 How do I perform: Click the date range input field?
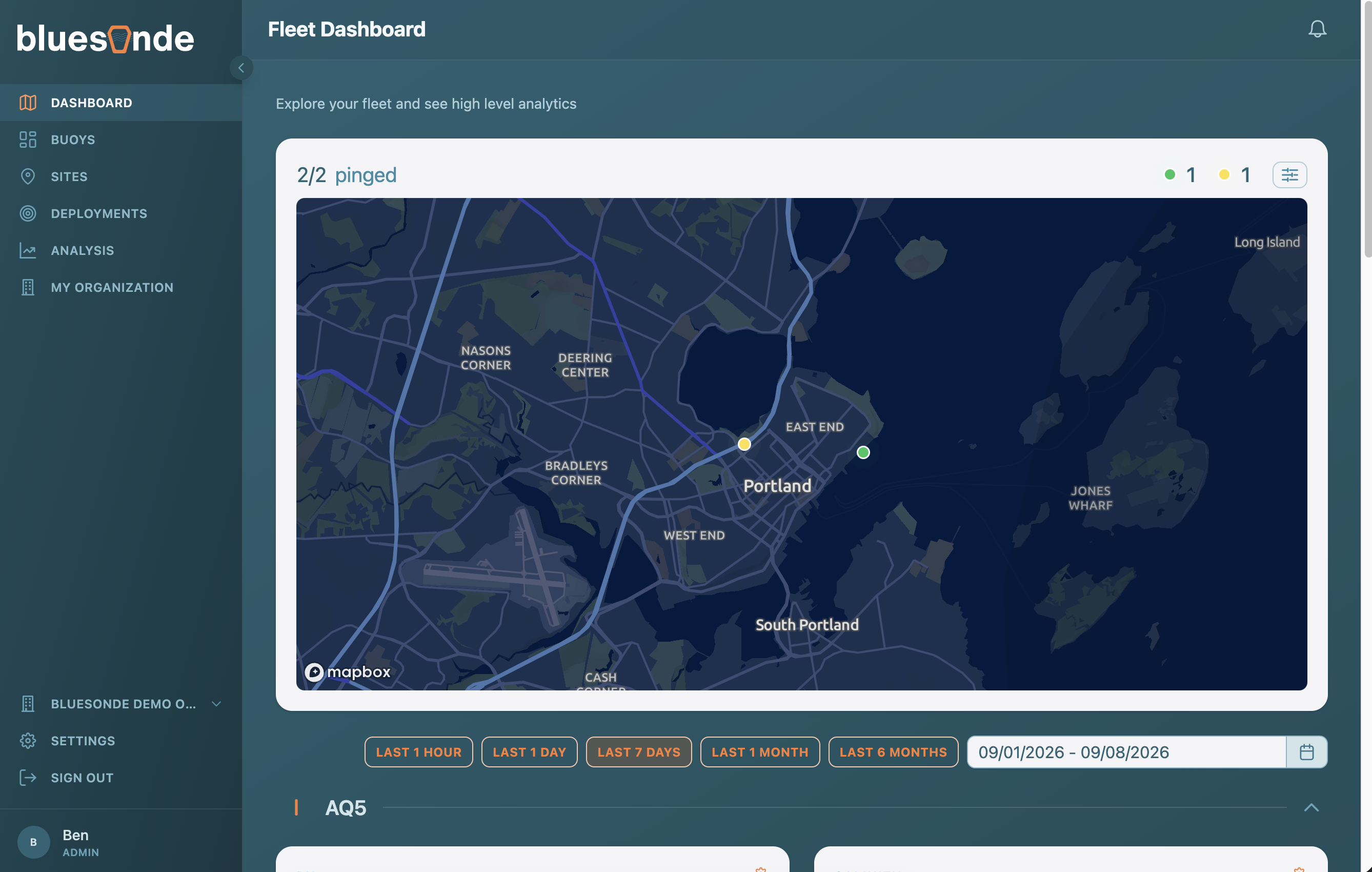(1127, 752)
